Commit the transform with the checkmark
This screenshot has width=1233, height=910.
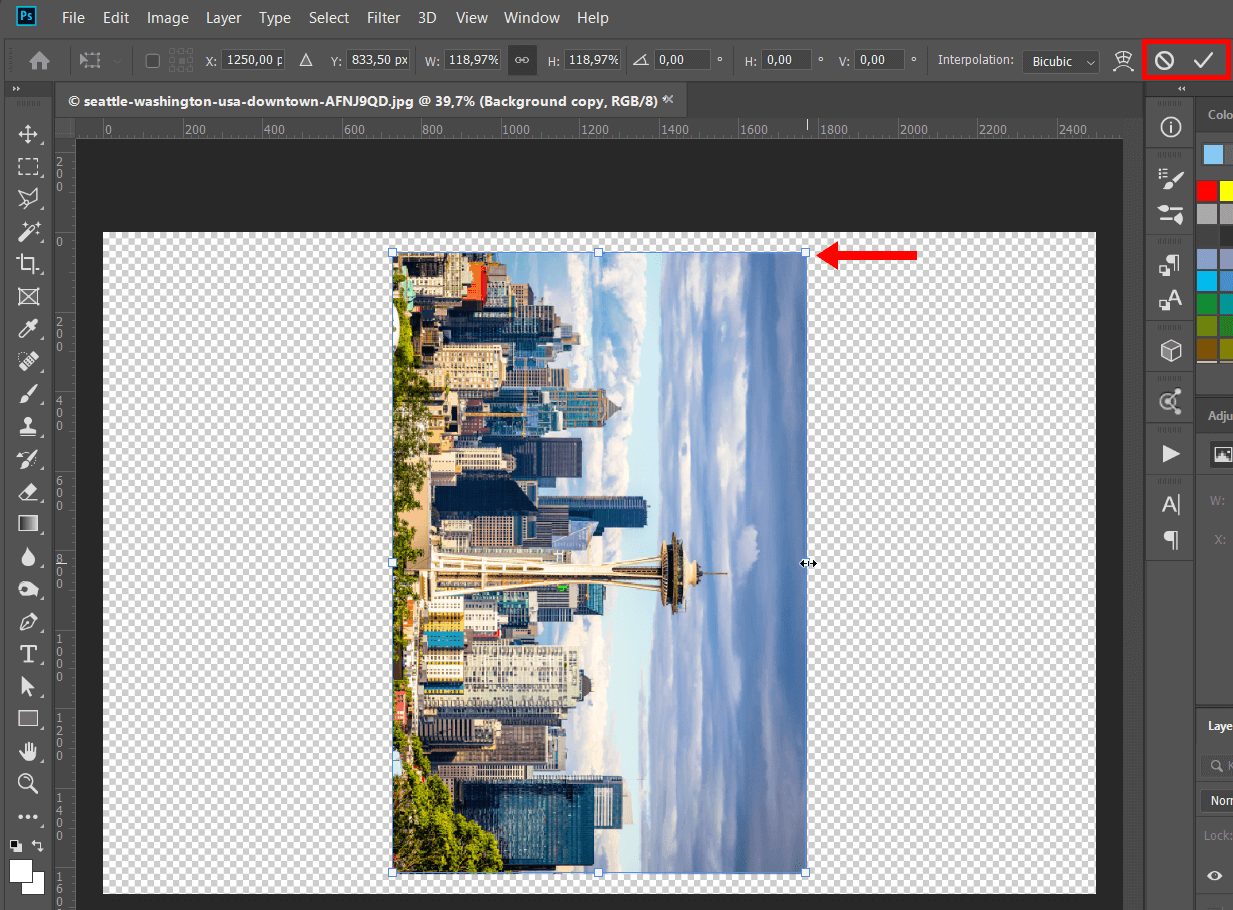[x=1205, y=60]
